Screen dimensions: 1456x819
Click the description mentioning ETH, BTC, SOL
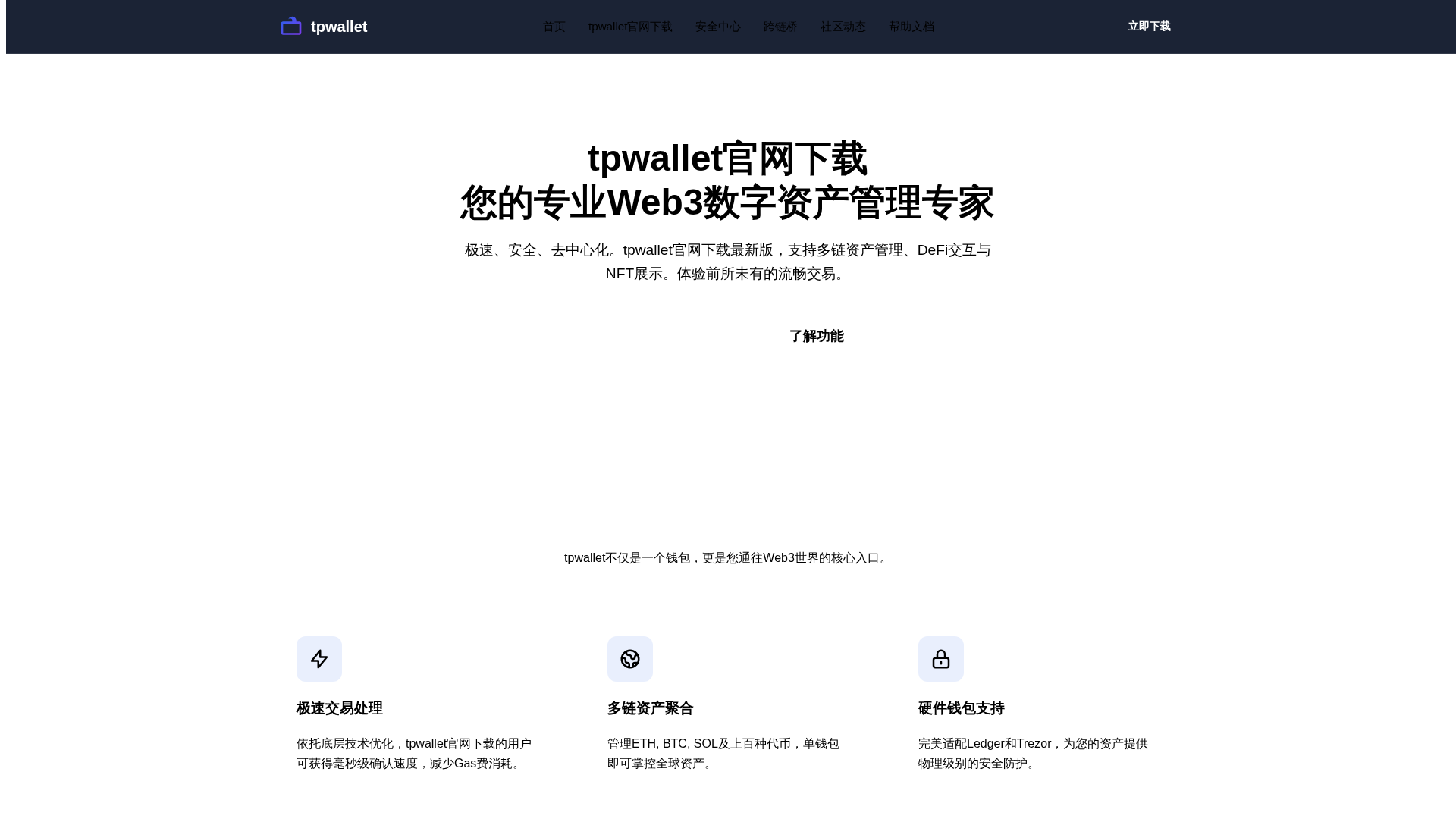click(723, 754)
